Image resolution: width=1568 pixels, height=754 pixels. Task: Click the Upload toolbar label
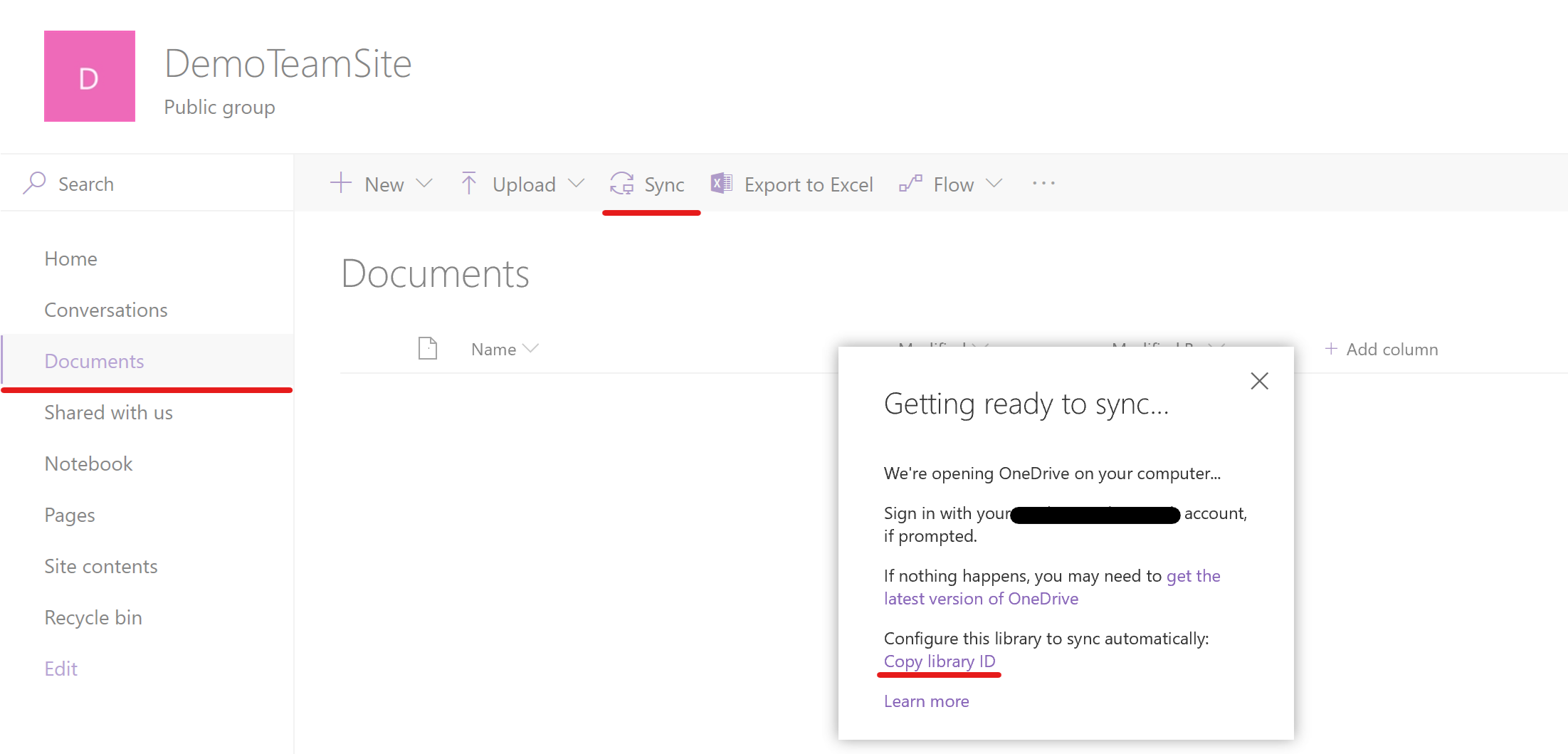pos(524,184)
